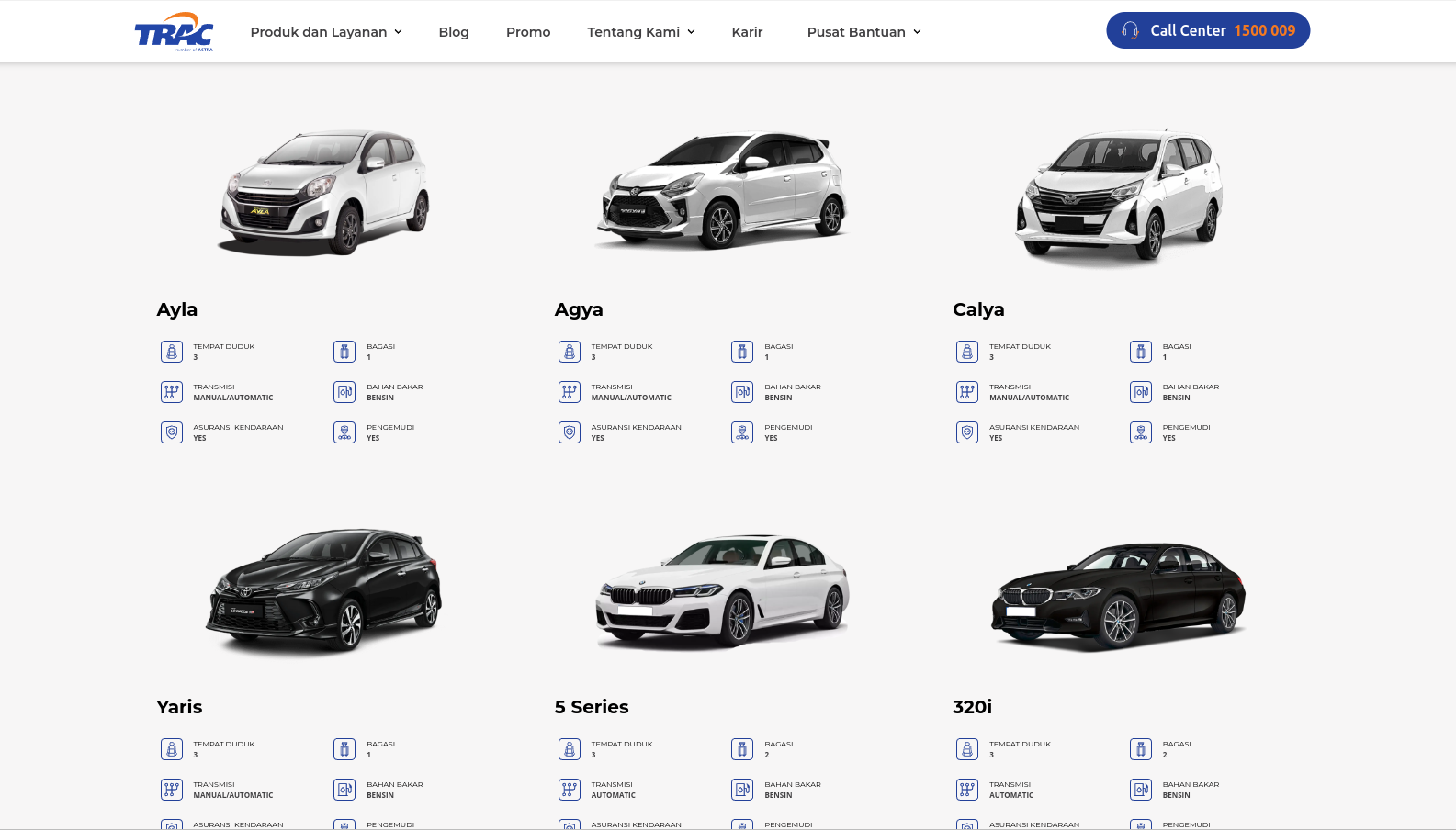This screenshot has width=1456, height=830.
Task: Expand the Tentang Kami dropdown
Action: (x=641, y=32)
